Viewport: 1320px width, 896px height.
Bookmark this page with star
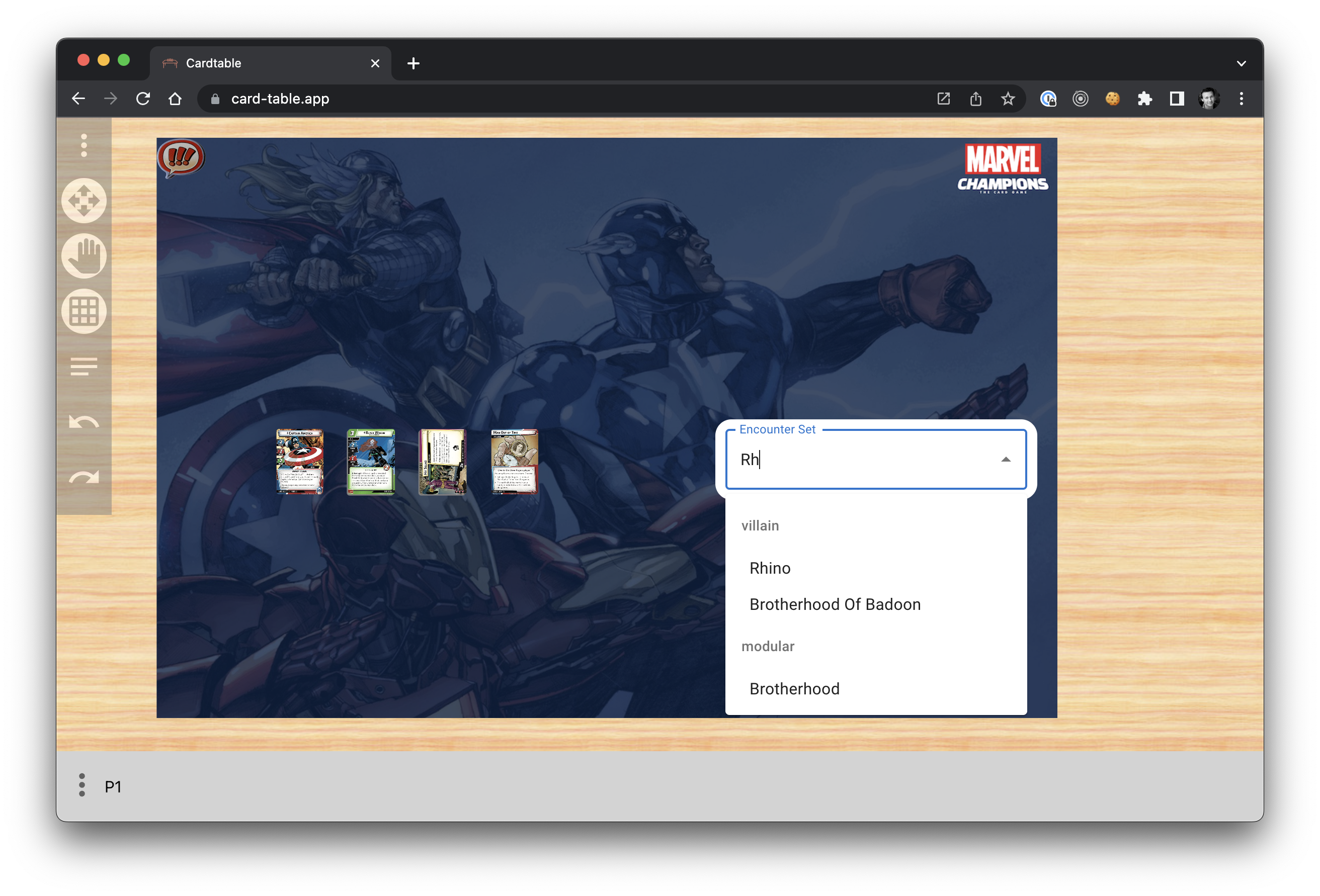pyautogui.click(x=1008, y=99)
